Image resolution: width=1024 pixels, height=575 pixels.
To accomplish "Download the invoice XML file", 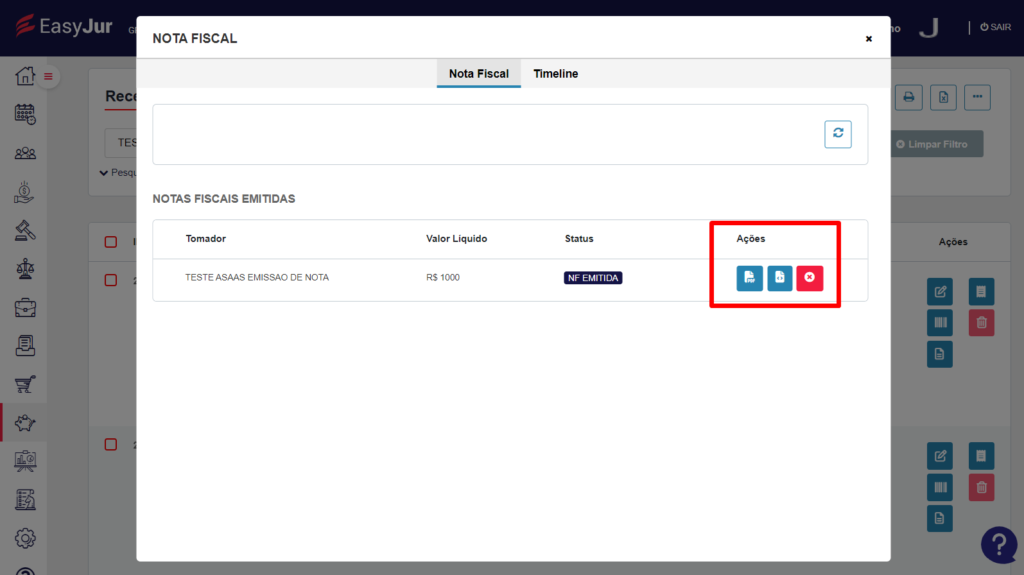I will [779, 278].
